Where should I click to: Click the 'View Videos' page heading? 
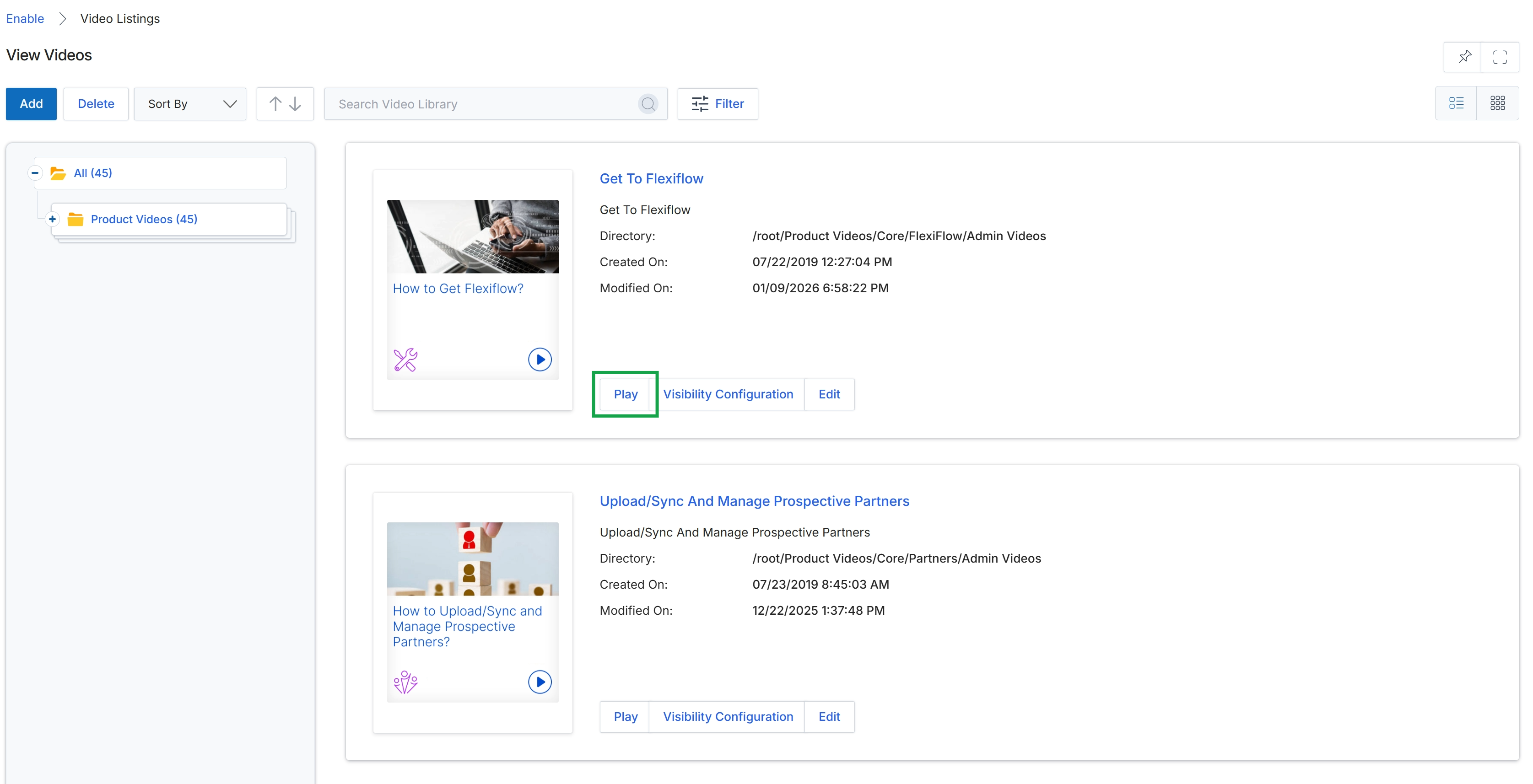[x=49, y=55]
